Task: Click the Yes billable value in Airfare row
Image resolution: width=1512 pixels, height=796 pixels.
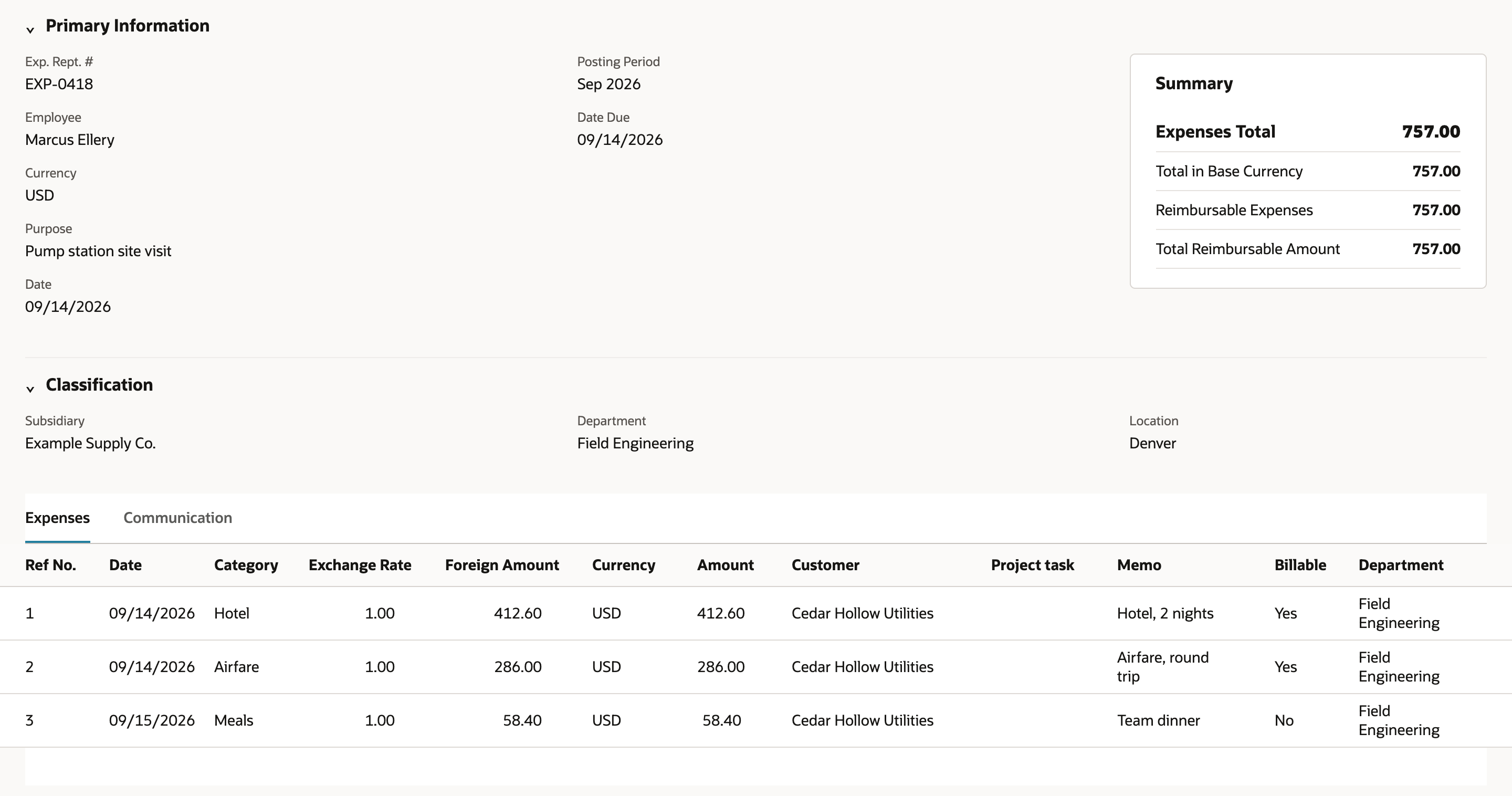Action: [x=1285, y=667]
